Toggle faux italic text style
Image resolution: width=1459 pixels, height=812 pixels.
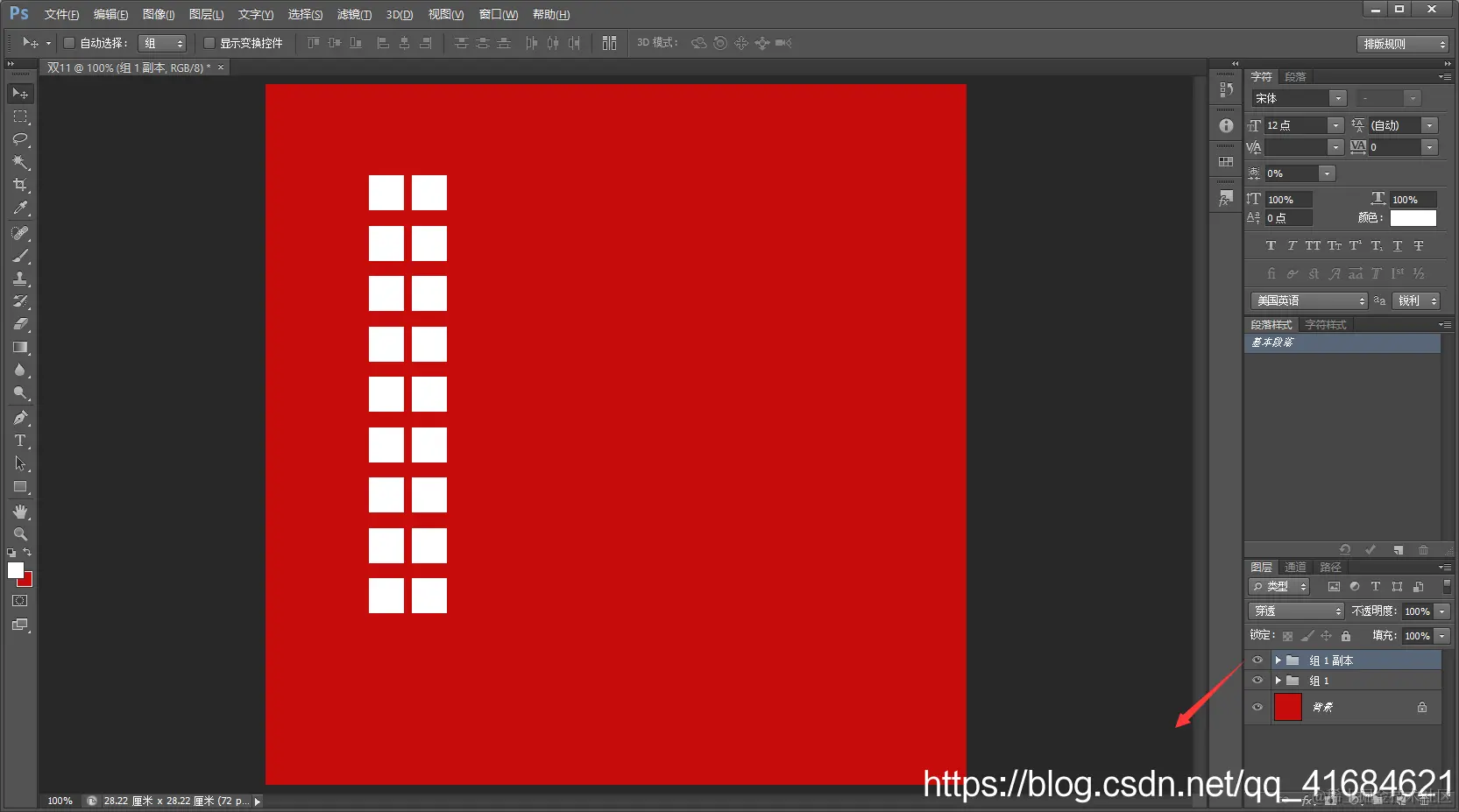pos(1292,246)
